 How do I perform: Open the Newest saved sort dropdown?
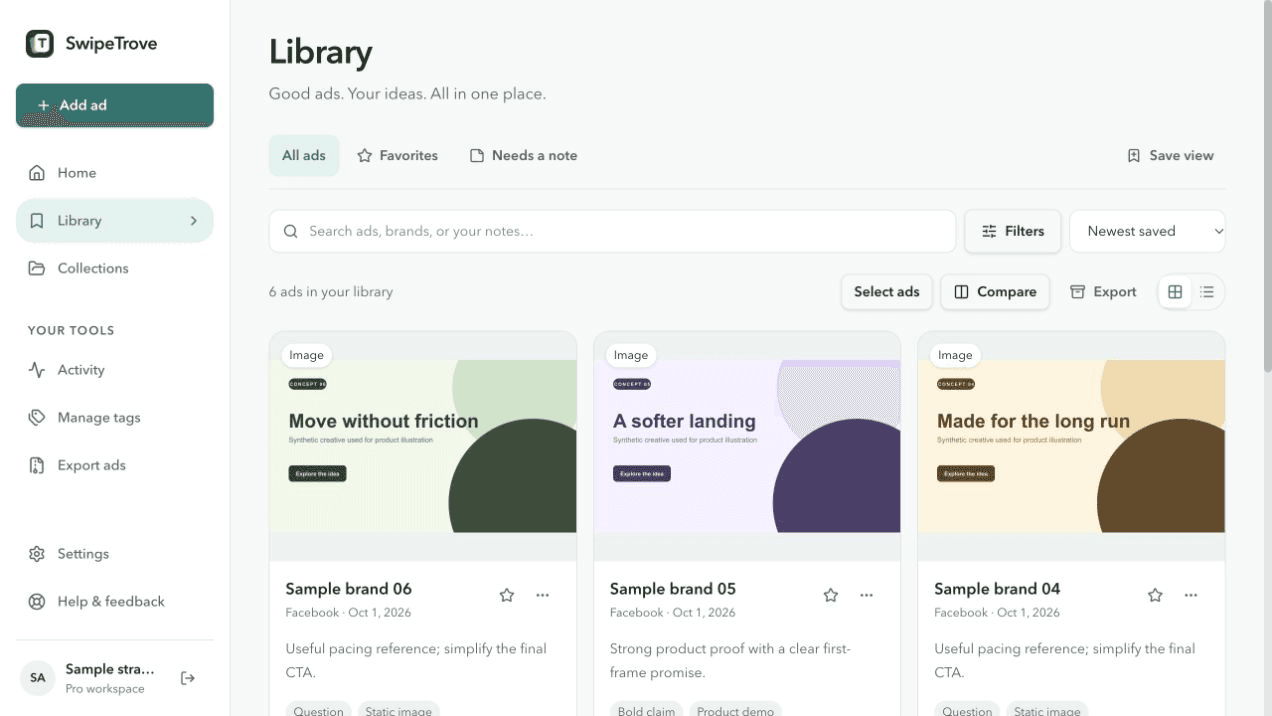point(1148,231)
